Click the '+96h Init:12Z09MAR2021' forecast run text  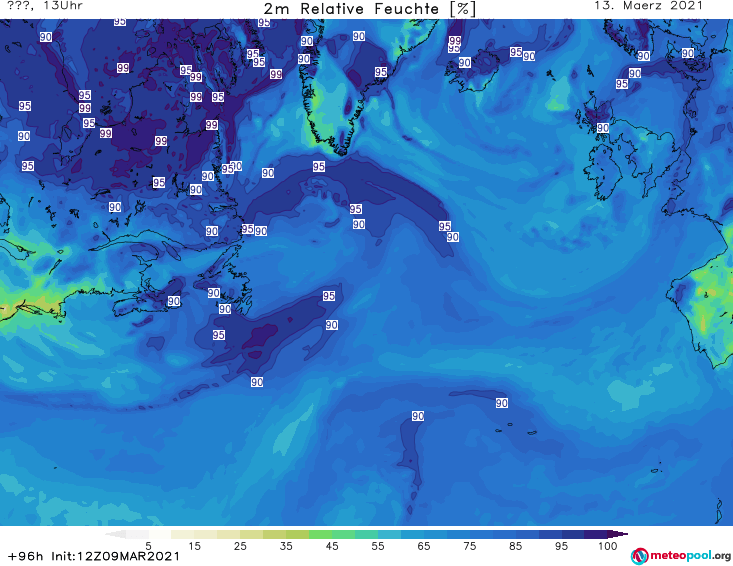point(94,556)
